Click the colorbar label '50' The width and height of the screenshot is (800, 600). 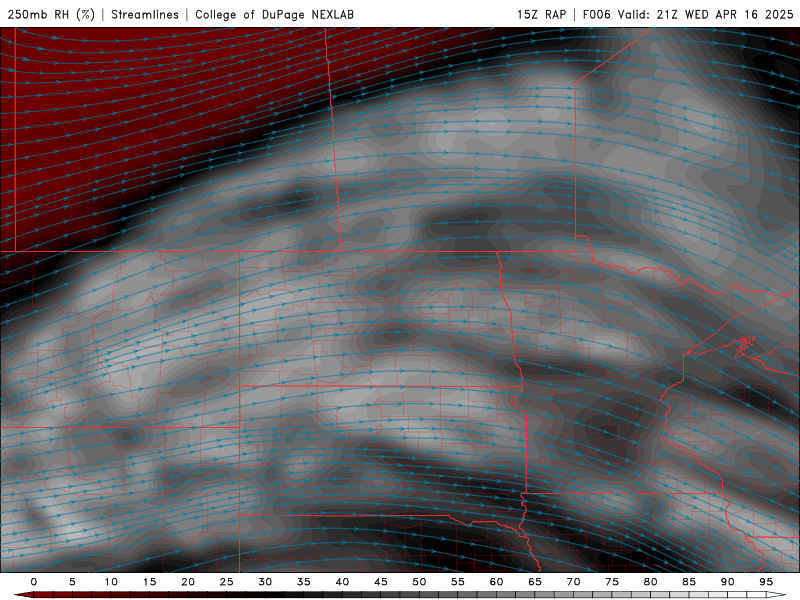[419, 582]
